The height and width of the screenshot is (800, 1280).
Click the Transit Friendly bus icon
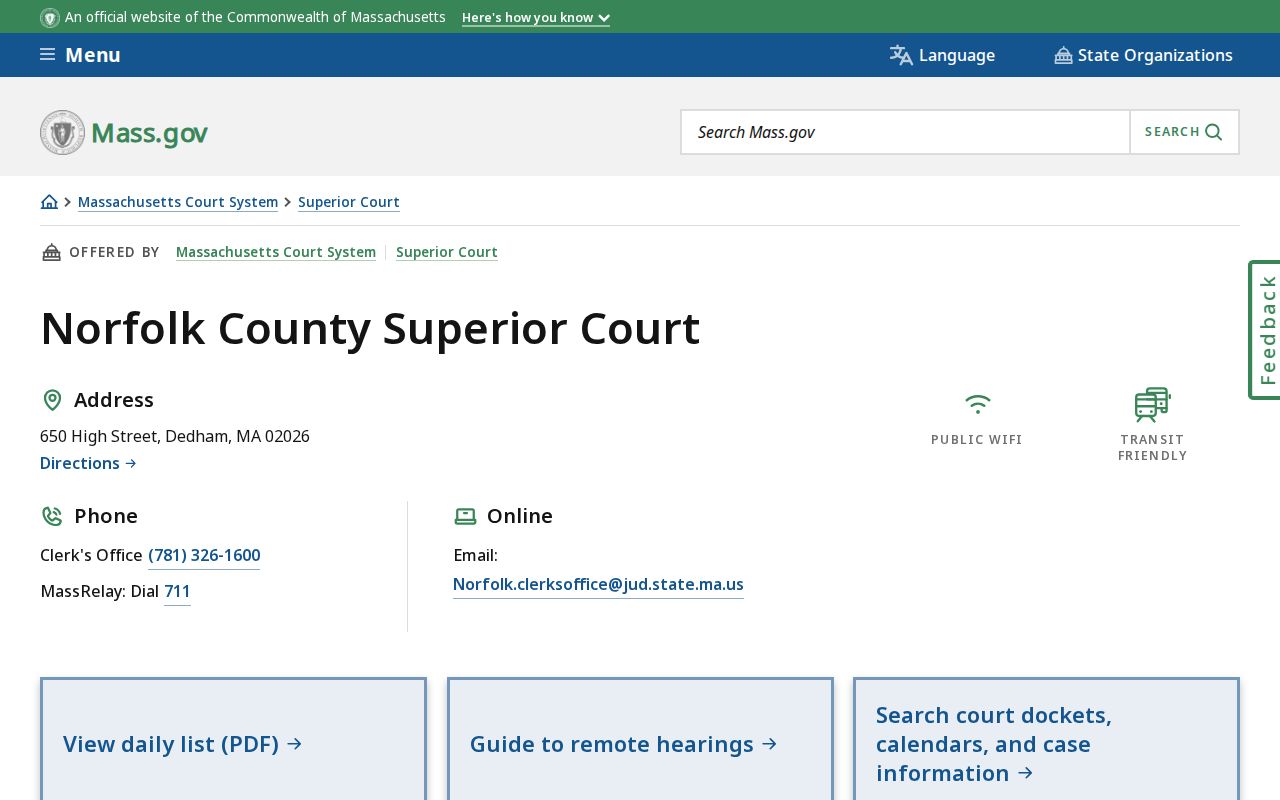point(1152,404)
